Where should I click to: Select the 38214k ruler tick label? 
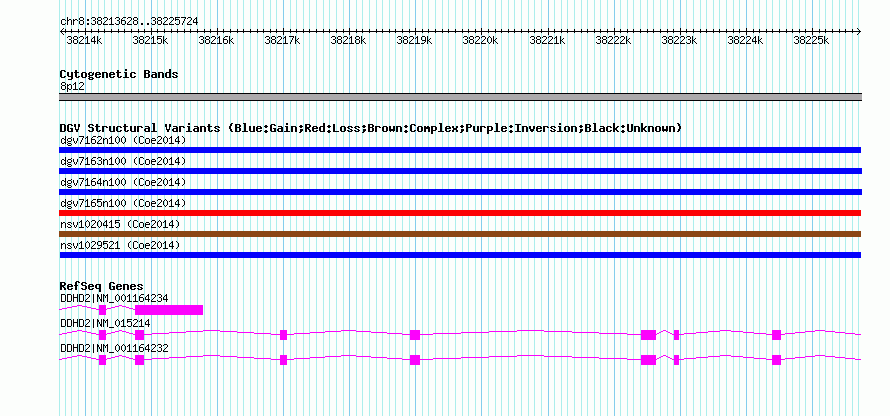84,40
